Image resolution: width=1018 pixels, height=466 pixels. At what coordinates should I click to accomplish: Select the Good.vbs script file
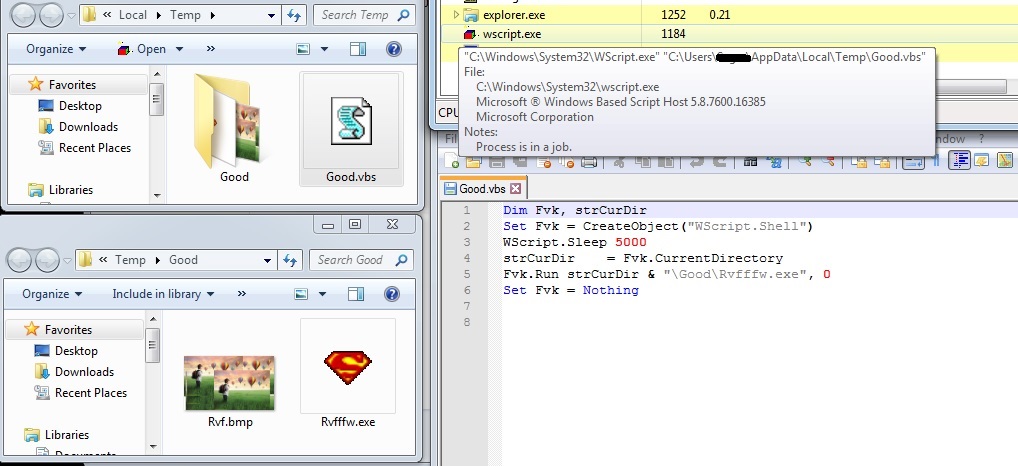tap(351, 129)
